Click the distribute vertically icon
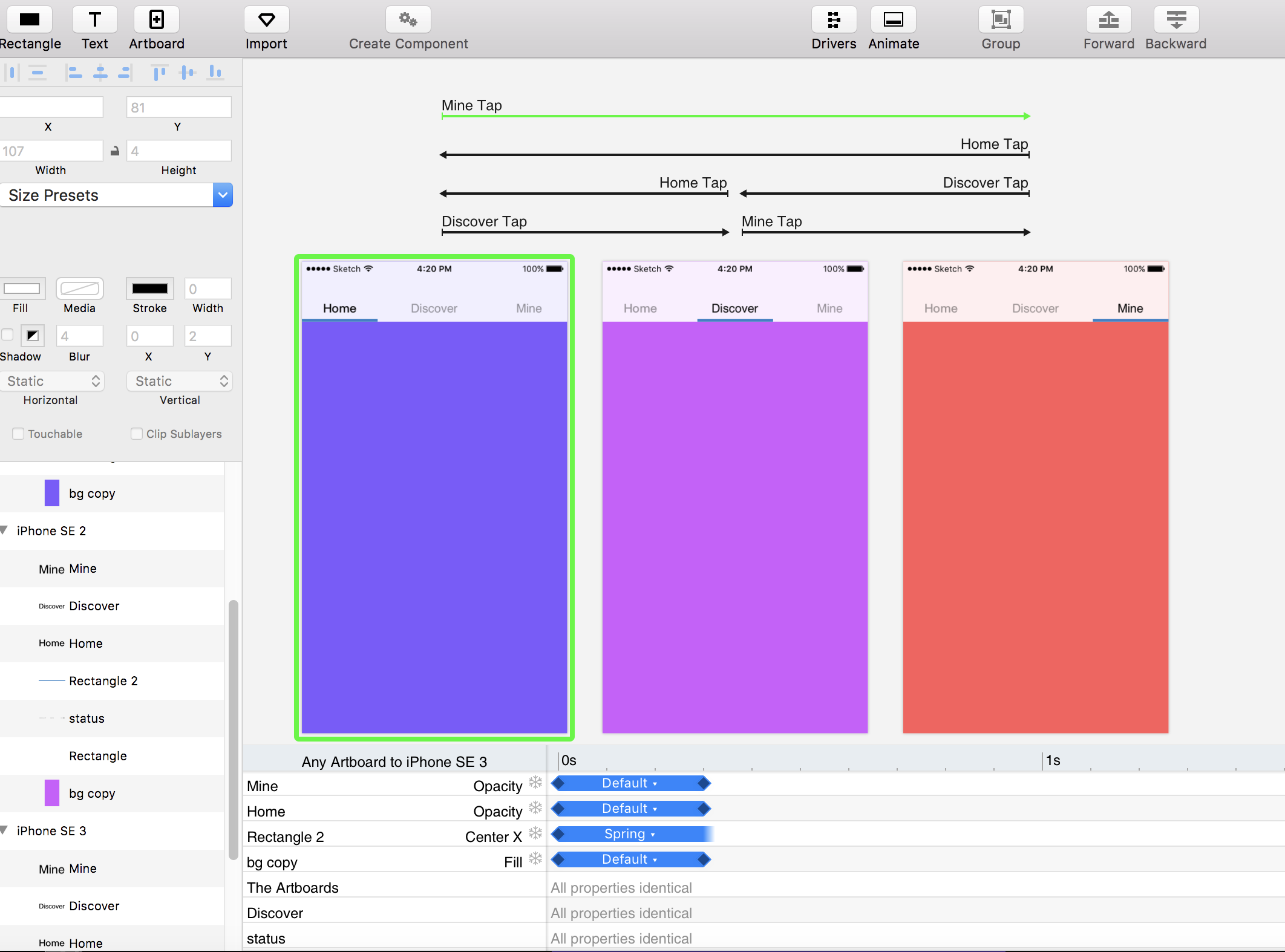1285x952 pixels. tap(38, 73)
